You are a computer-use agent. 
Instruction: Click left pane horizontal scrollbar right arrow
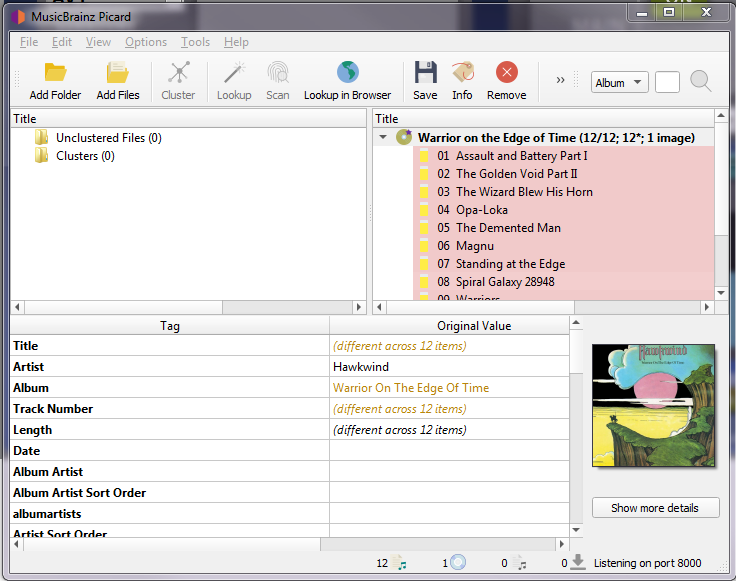(359, 307)
